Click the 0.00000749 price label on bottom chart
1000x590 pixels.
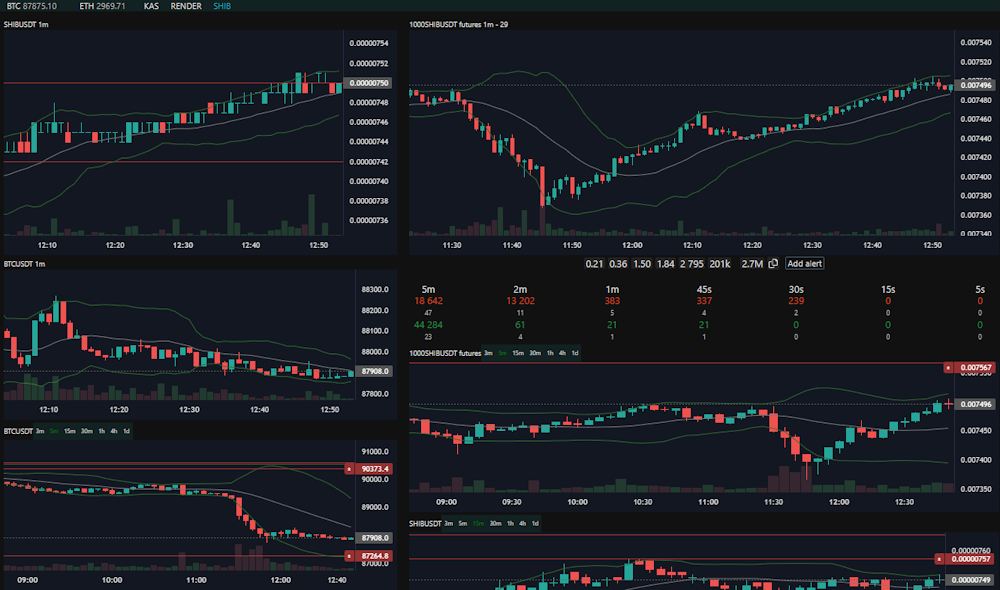point(971,580)
